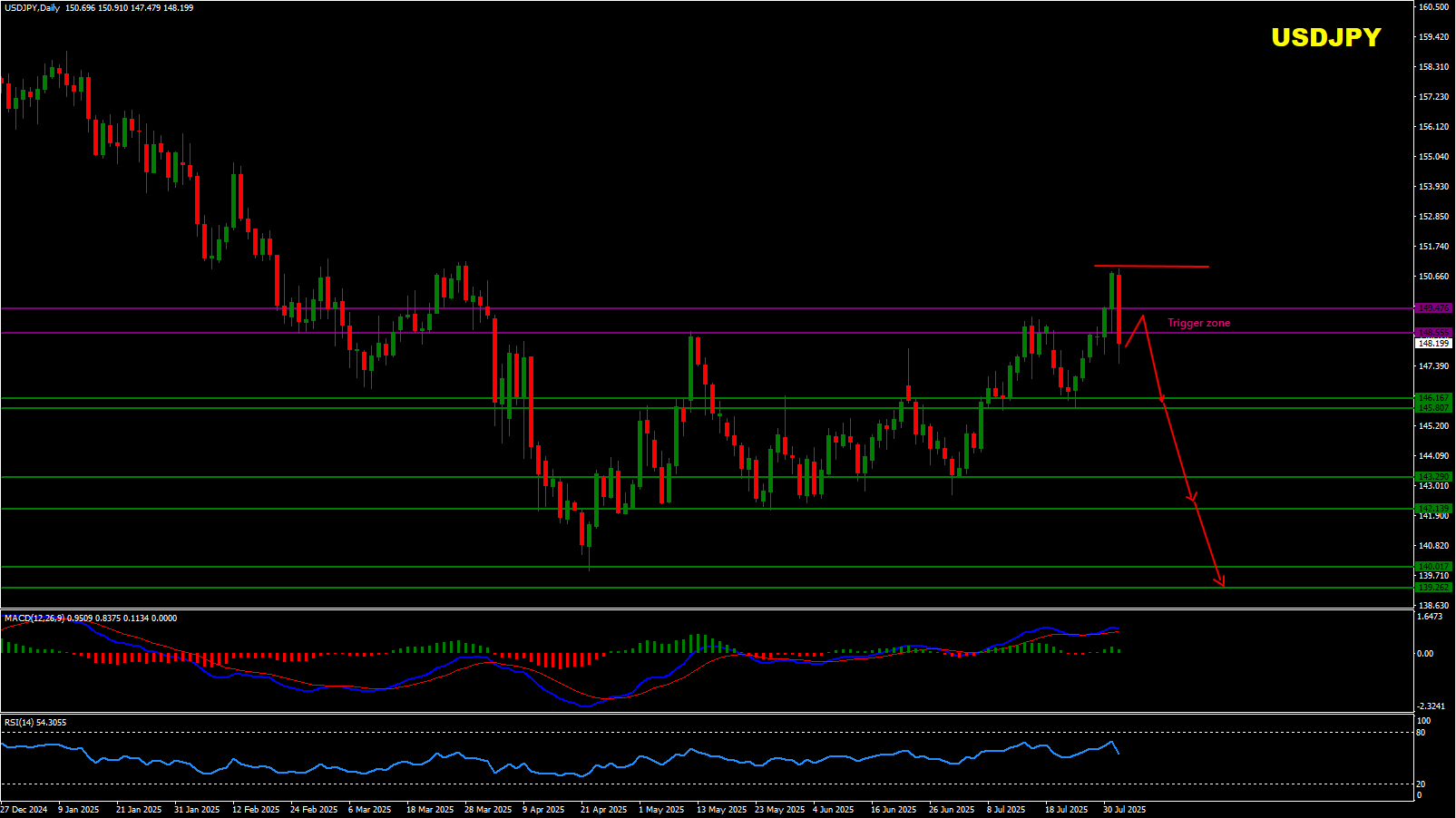
Task: Click the red resistance line above latest candles
Action: click(x=1152, y=267)
